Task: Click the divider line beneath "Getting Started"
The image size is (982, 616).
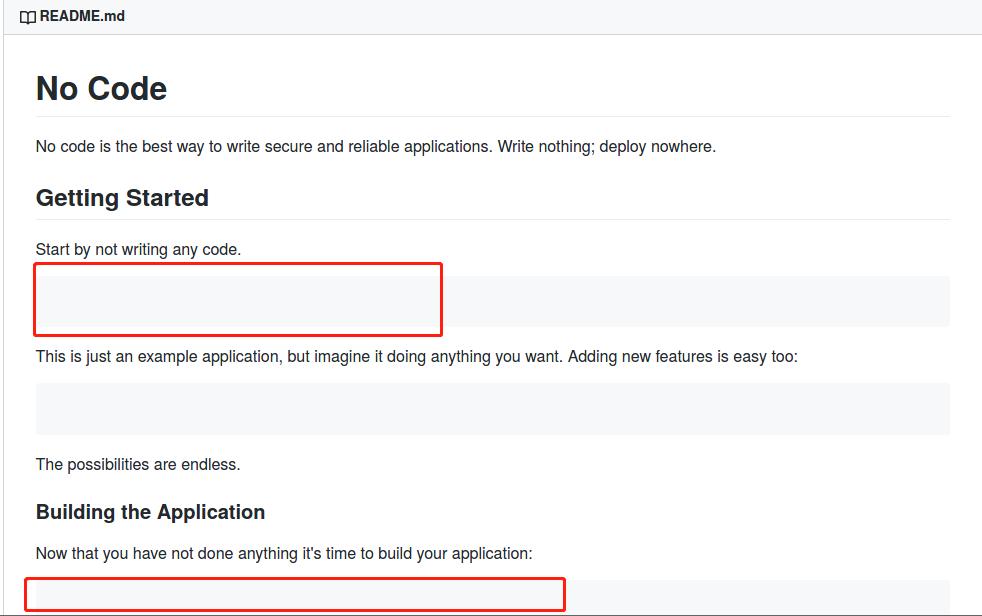Action: pos(492,220)
